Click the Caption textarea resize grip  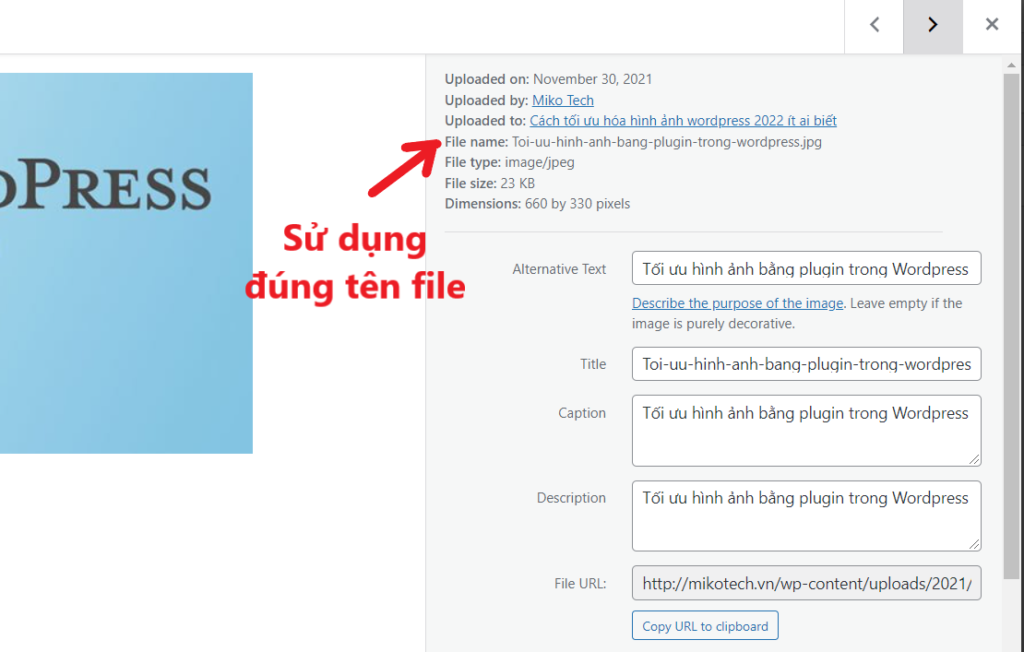[x=975, y=460]
